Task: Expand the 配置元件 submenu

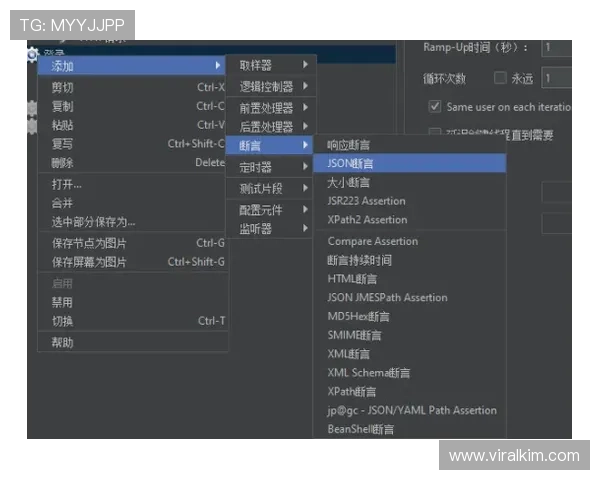Action: pyautogui.click(x=271, y=210)
